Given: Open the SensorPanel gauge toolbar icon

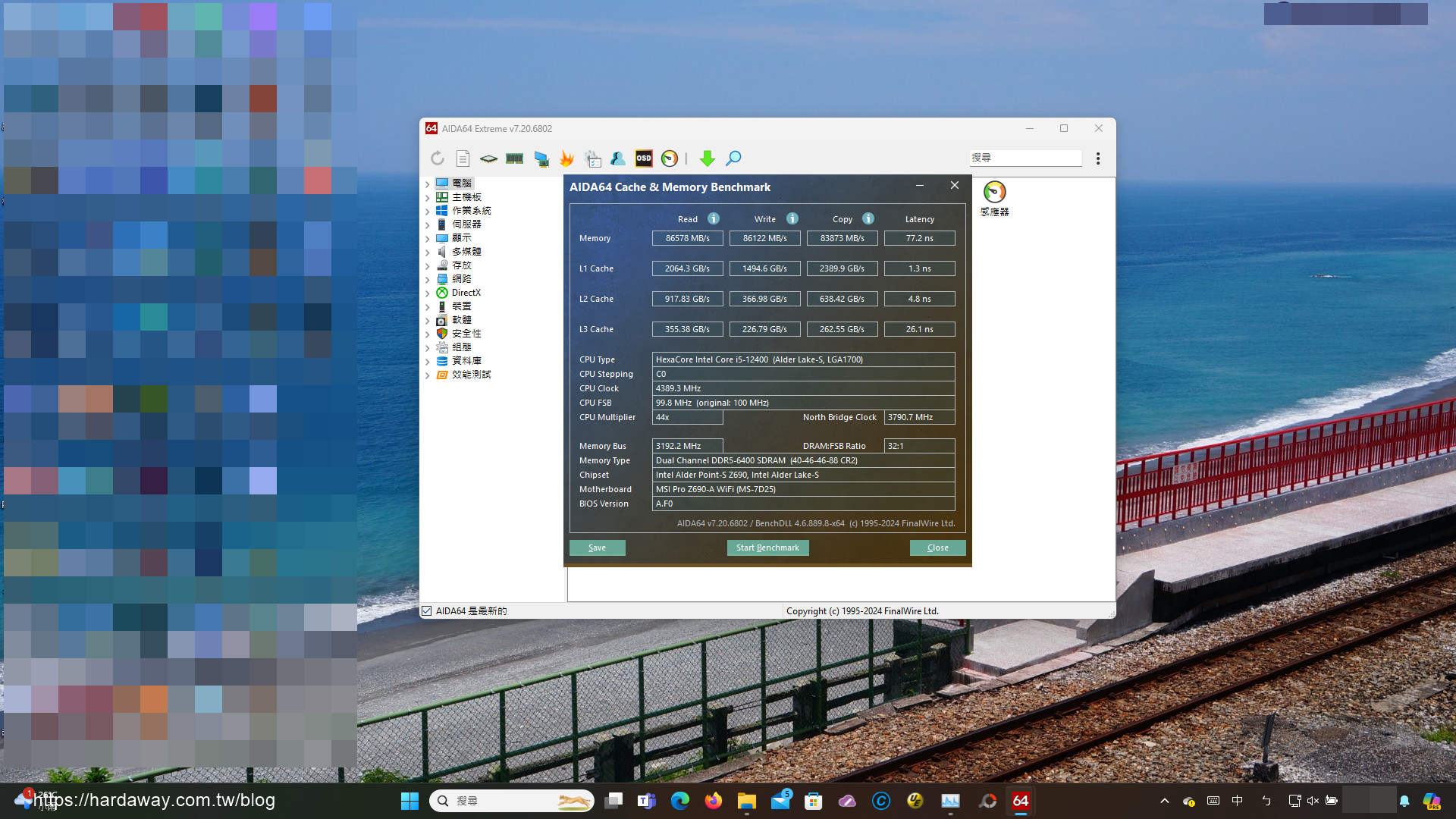Looking at the screenshot, I should click(670, 158).
